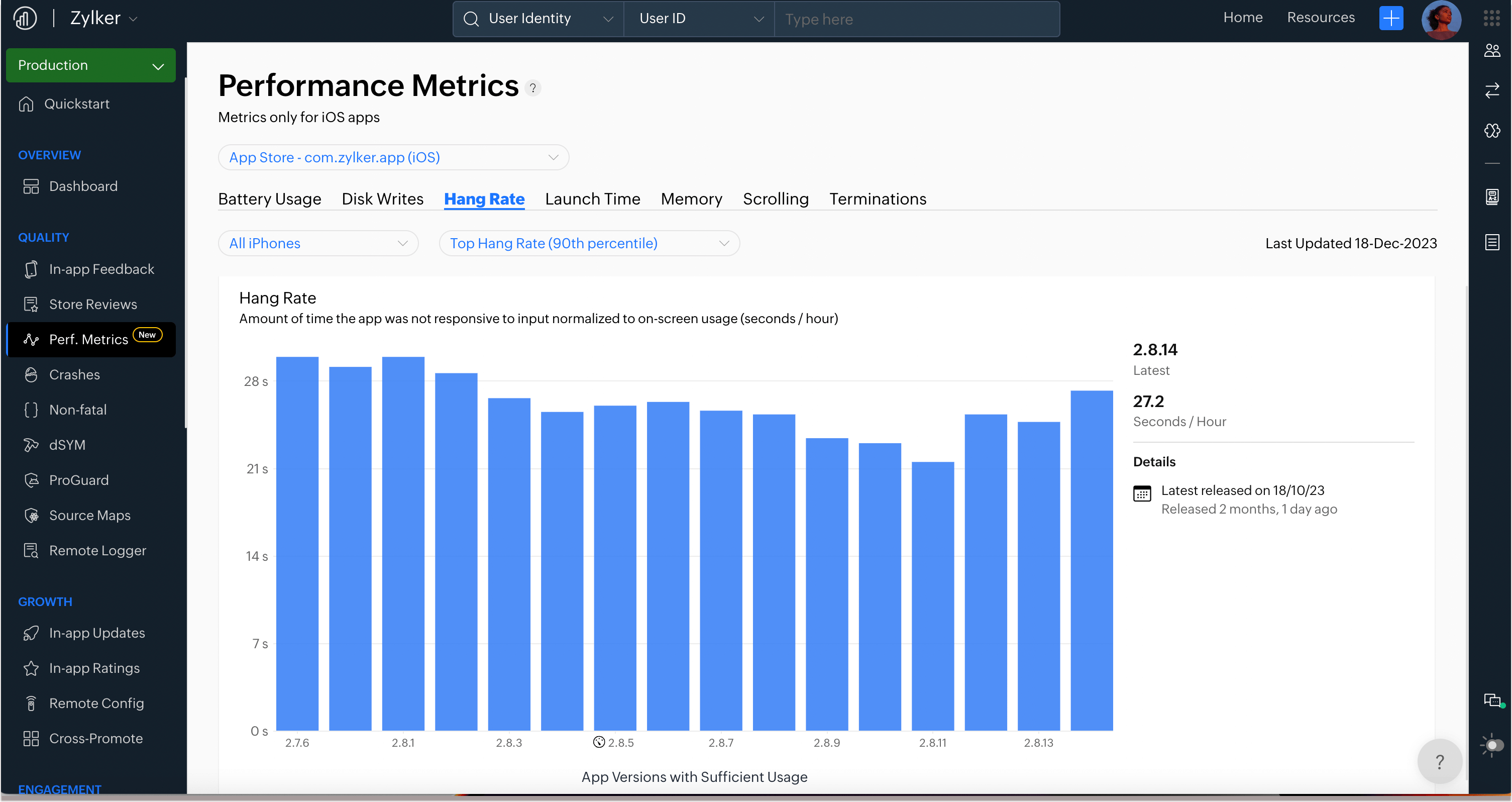Open Crashes from the sidebar

74,374
